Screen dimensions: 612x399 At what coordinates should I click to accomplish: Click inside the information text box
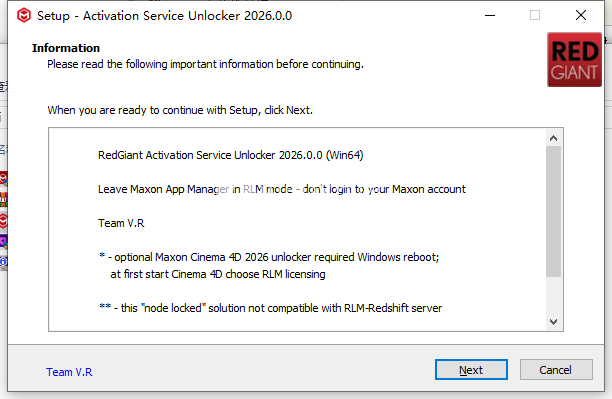(x=297, y=230)
